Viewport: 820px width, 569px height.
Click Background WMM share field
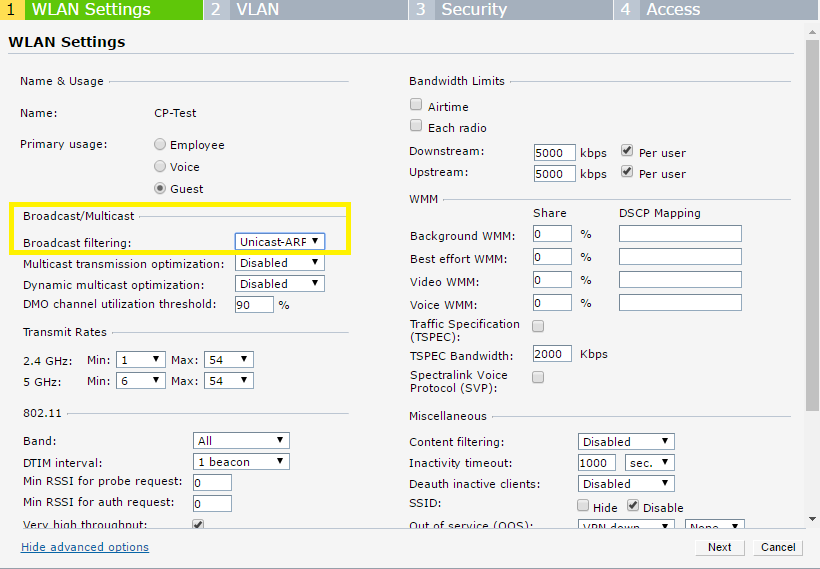coord(552,234)
